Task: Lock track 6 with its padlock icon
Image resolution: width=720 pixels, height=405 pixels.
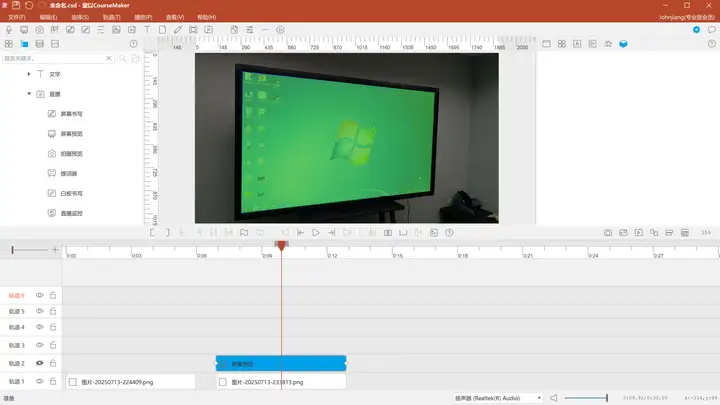Action: click(53, 296)
